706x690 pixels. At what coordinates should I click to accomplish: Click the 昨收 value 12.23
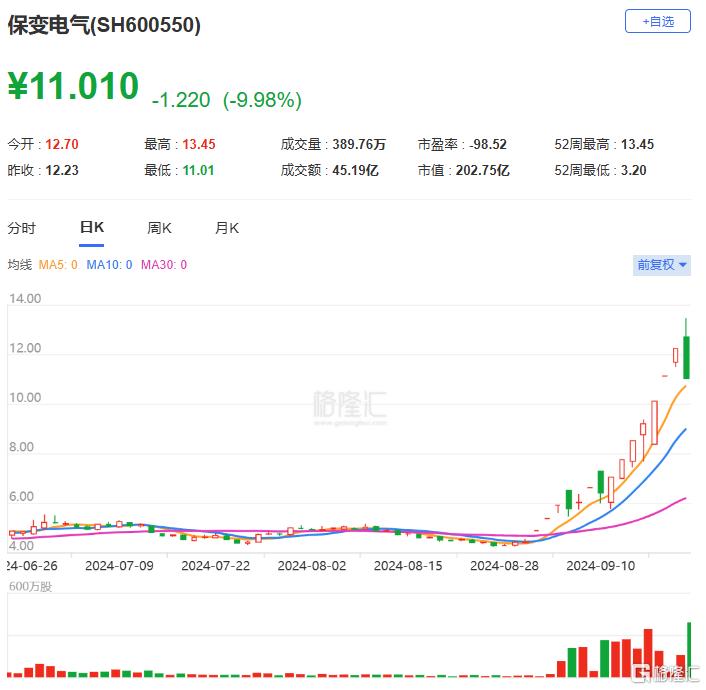pyautogui.click(x=62, y=170)
